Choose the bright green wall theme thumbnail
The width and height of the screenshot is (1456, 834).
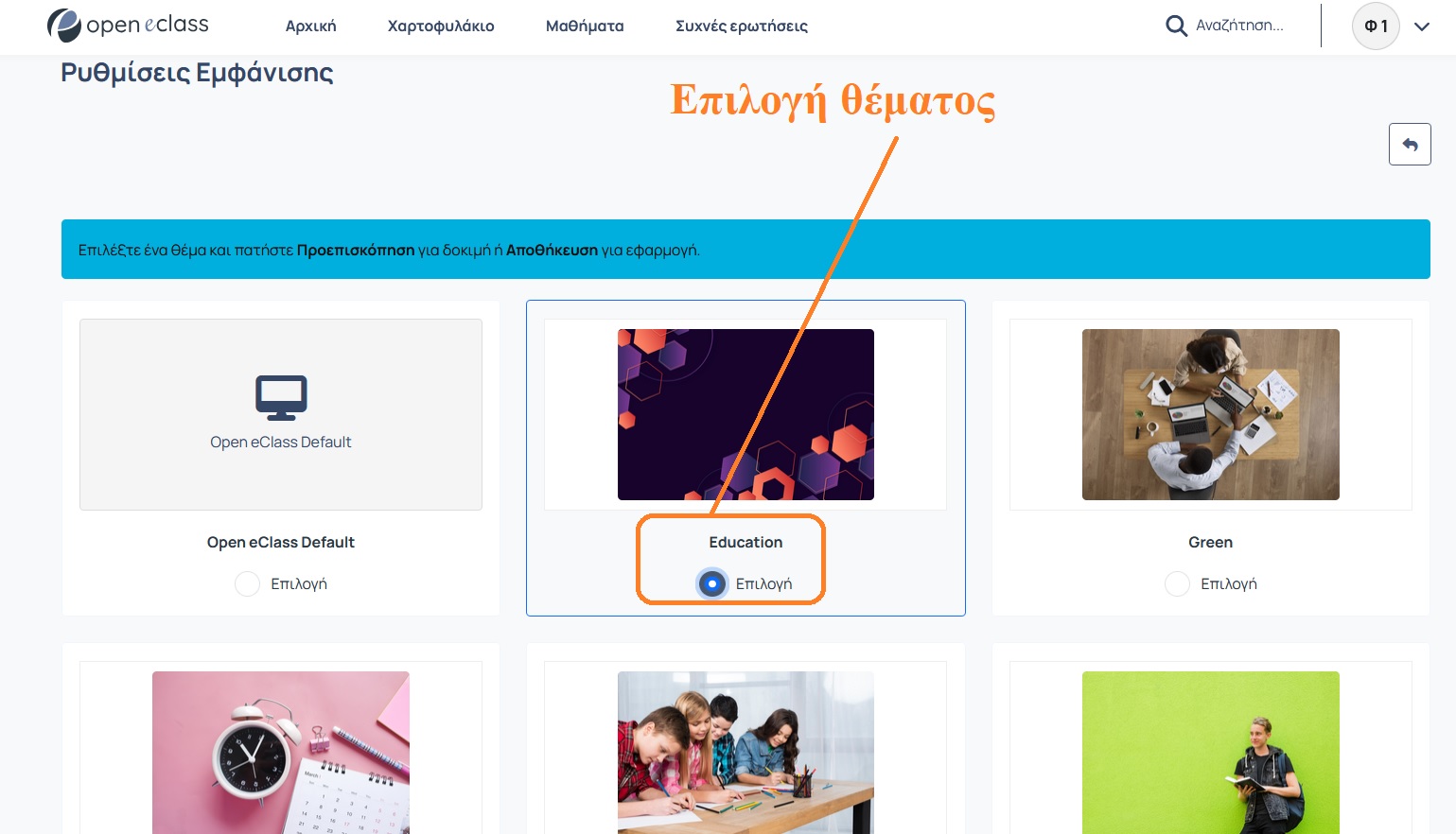click(1210, 752)
